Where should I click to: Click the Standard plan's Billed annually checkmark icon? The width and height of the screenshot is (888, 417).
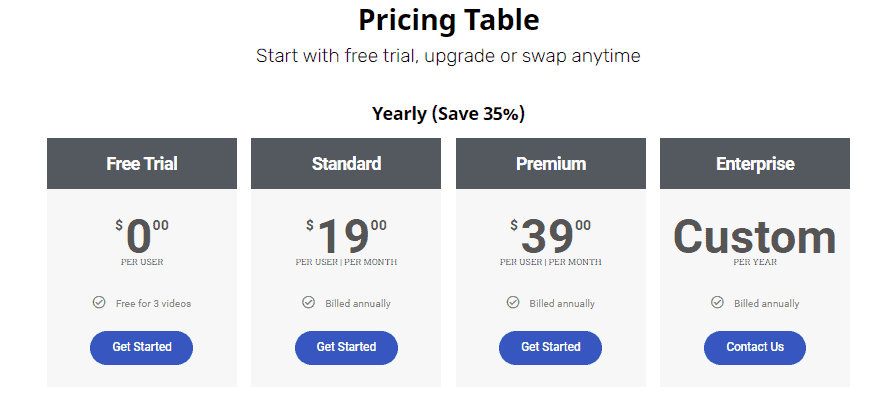(308, 302)
